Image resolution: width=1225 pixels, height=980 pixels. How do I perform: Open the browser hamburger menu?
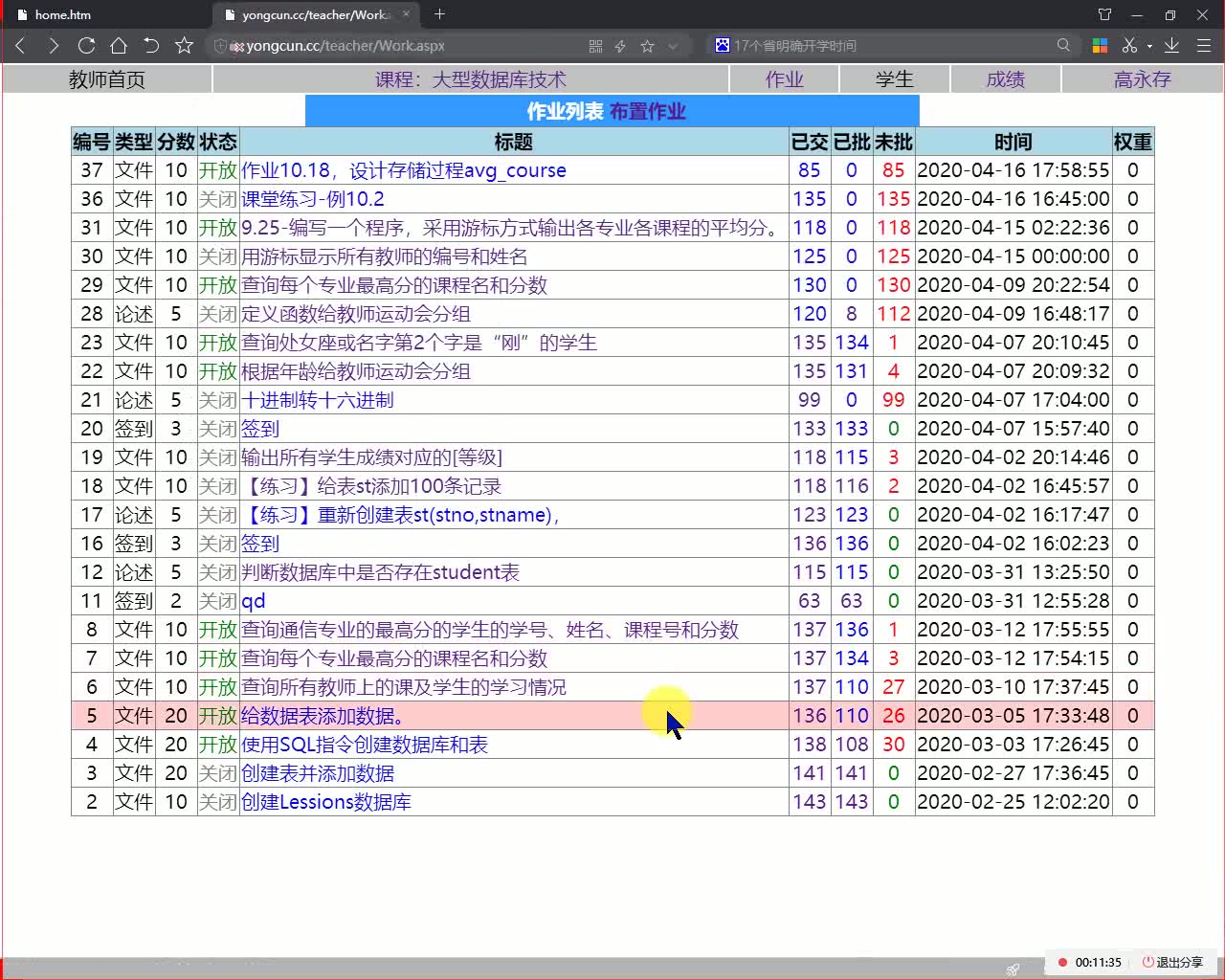coord(1204,45)
